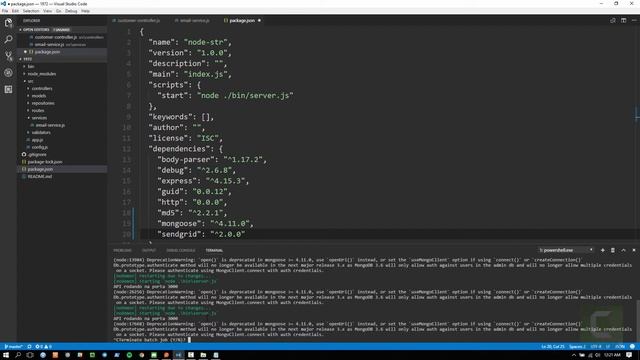The image size is (640, 360).
Task: Click the UTF-8 encoding selector
Action: [596, 347]
